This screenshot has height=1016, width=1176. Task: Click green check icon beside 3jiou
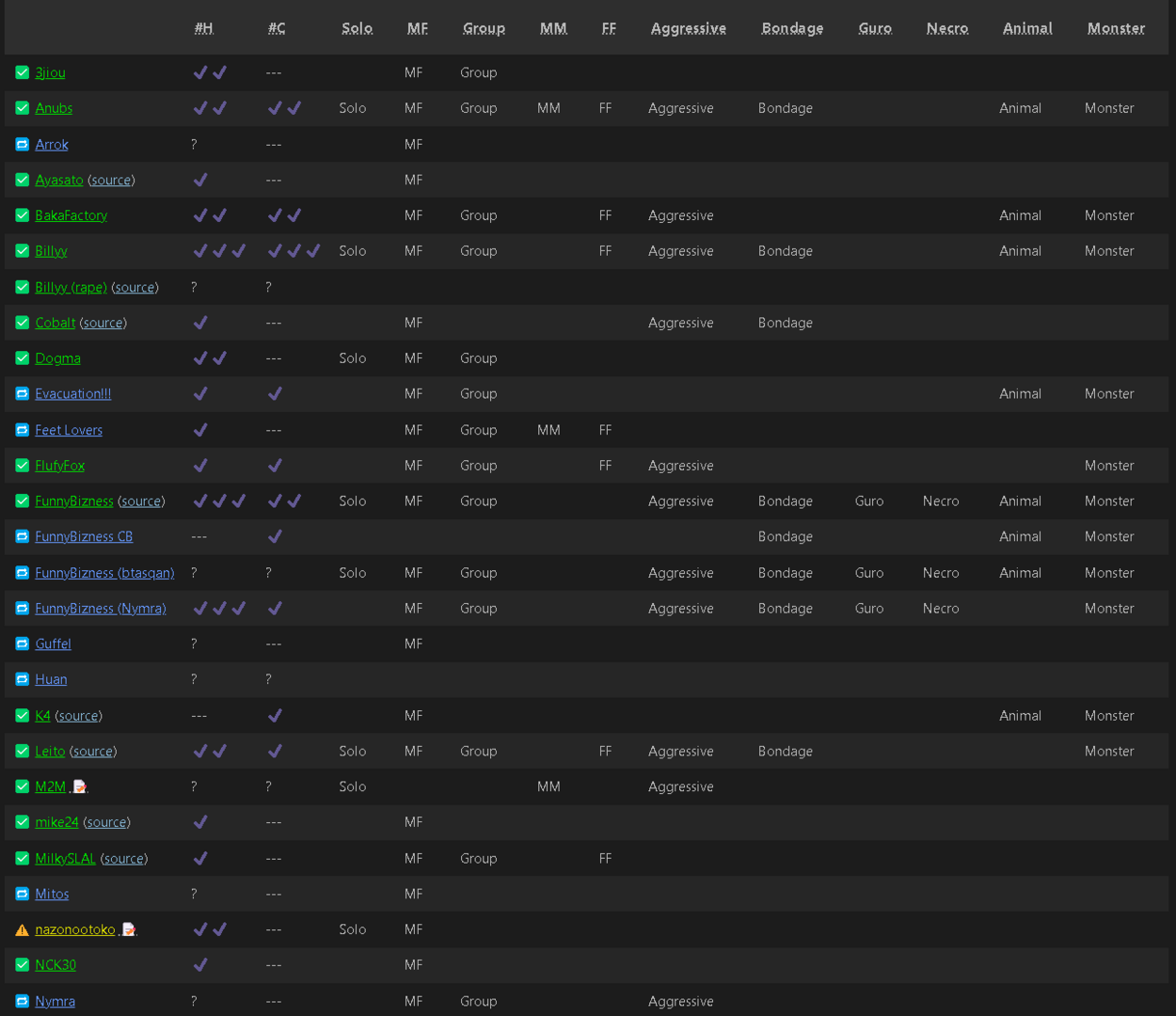coord(23,72)
